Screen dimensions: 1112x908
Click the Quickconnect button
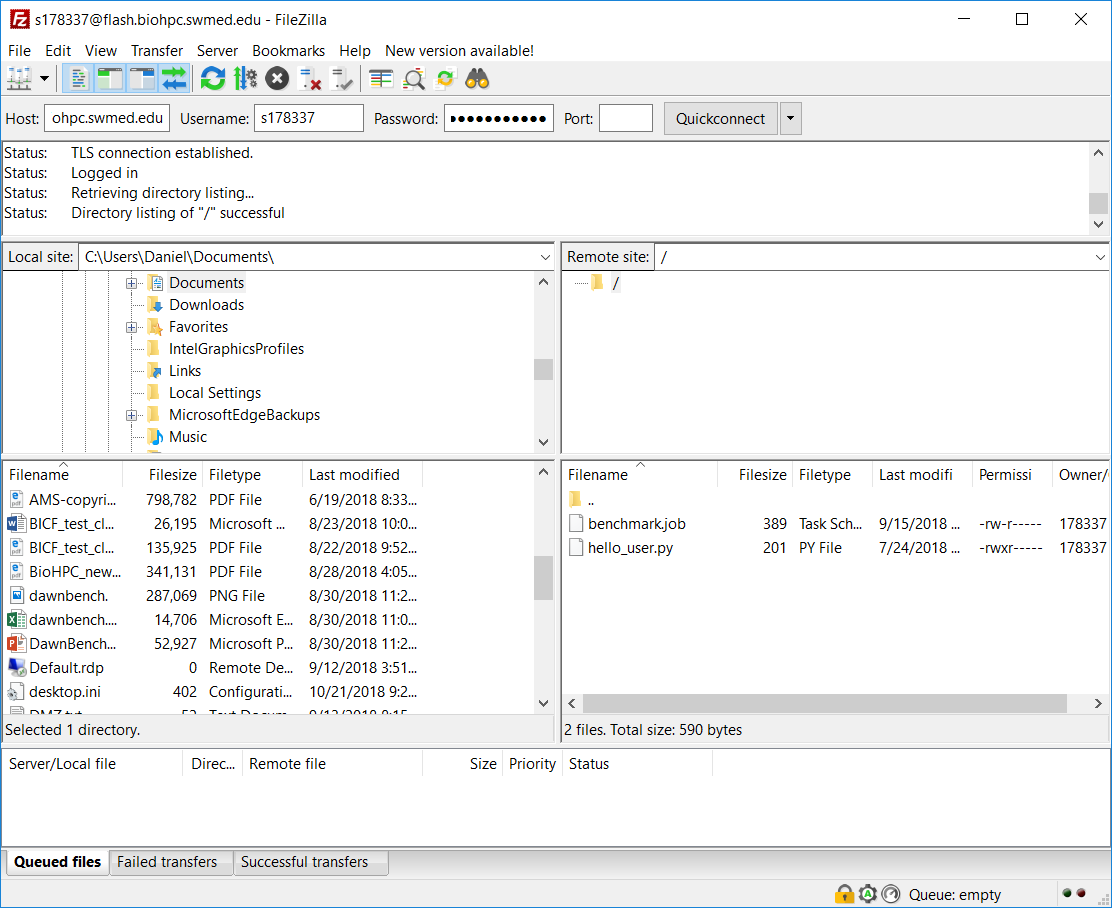click(721, 118)
